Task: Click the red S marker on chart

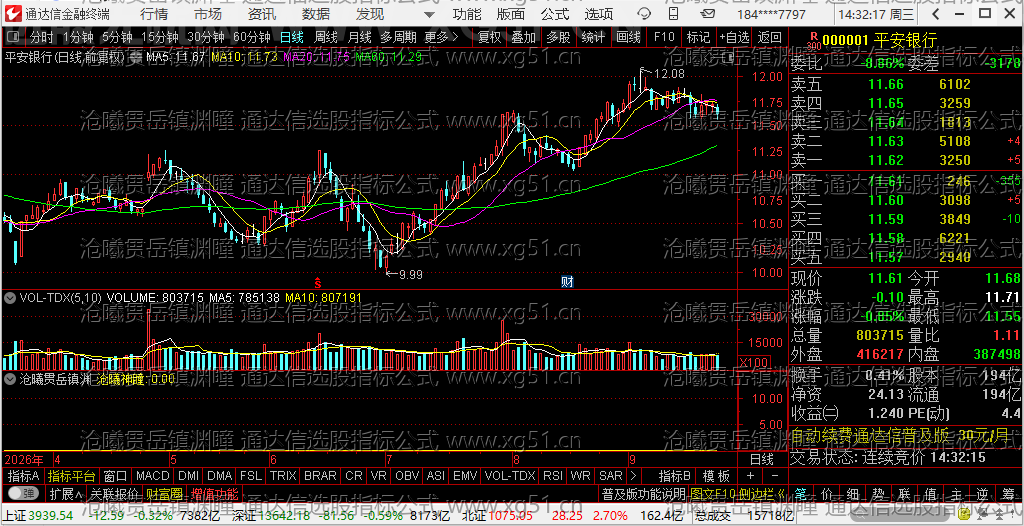Action: tap(318, 283)
